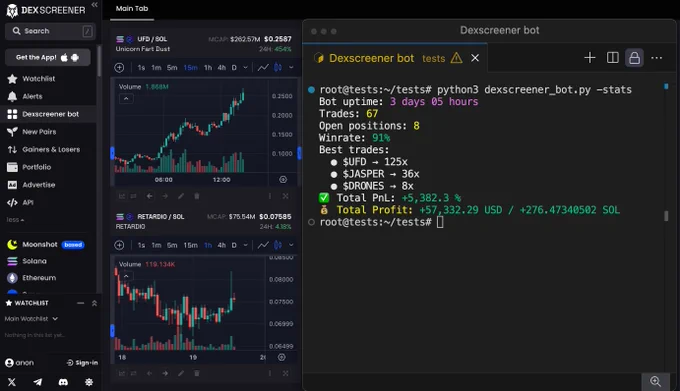Add a new terminal with the plus icon

click(x=589, y=58)
